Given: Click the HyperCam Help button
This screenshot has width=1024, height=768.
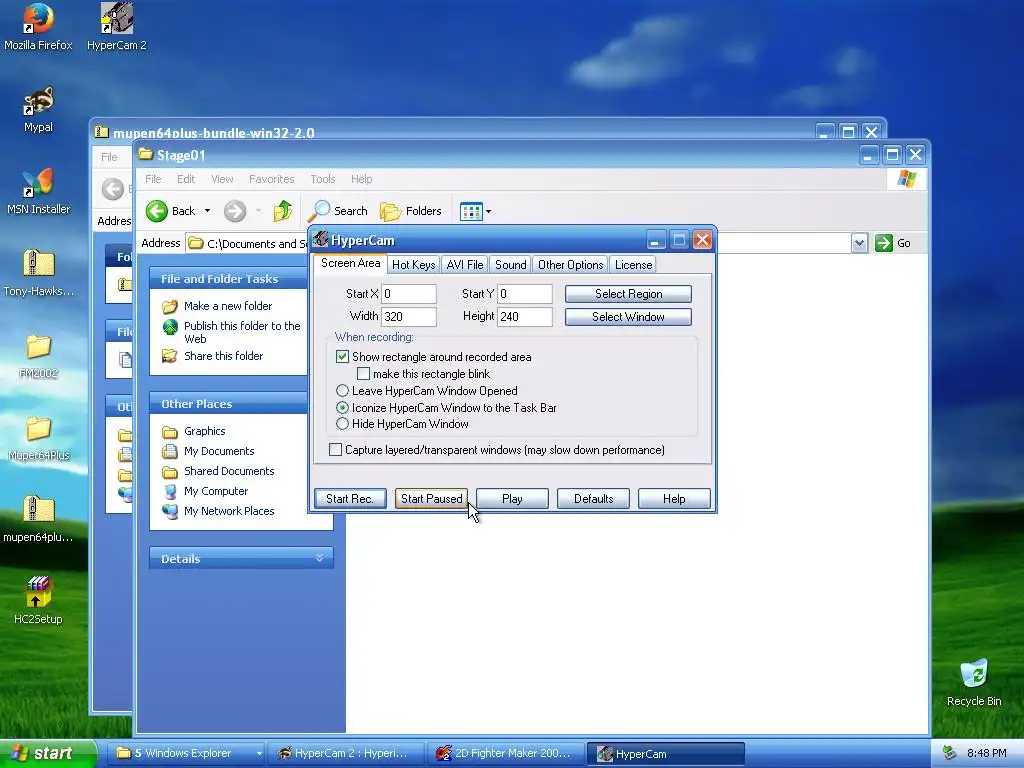Looking at the screenshot, I should tap(674, 499).
